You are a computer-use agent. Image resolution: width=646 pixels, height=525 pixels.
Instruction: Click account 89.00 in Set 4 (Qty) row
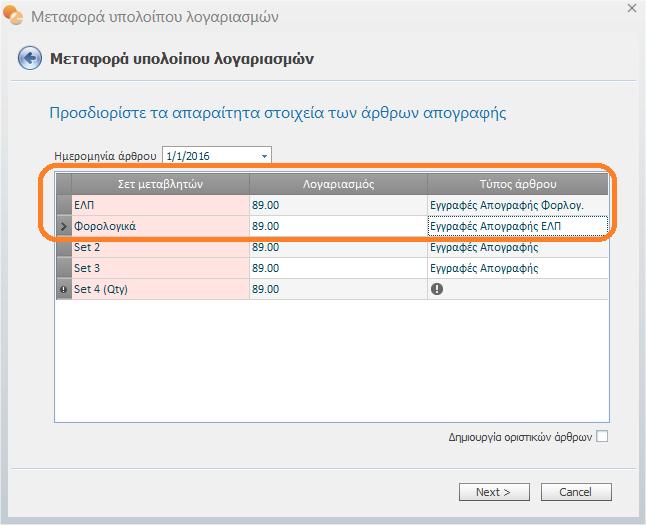338,289
